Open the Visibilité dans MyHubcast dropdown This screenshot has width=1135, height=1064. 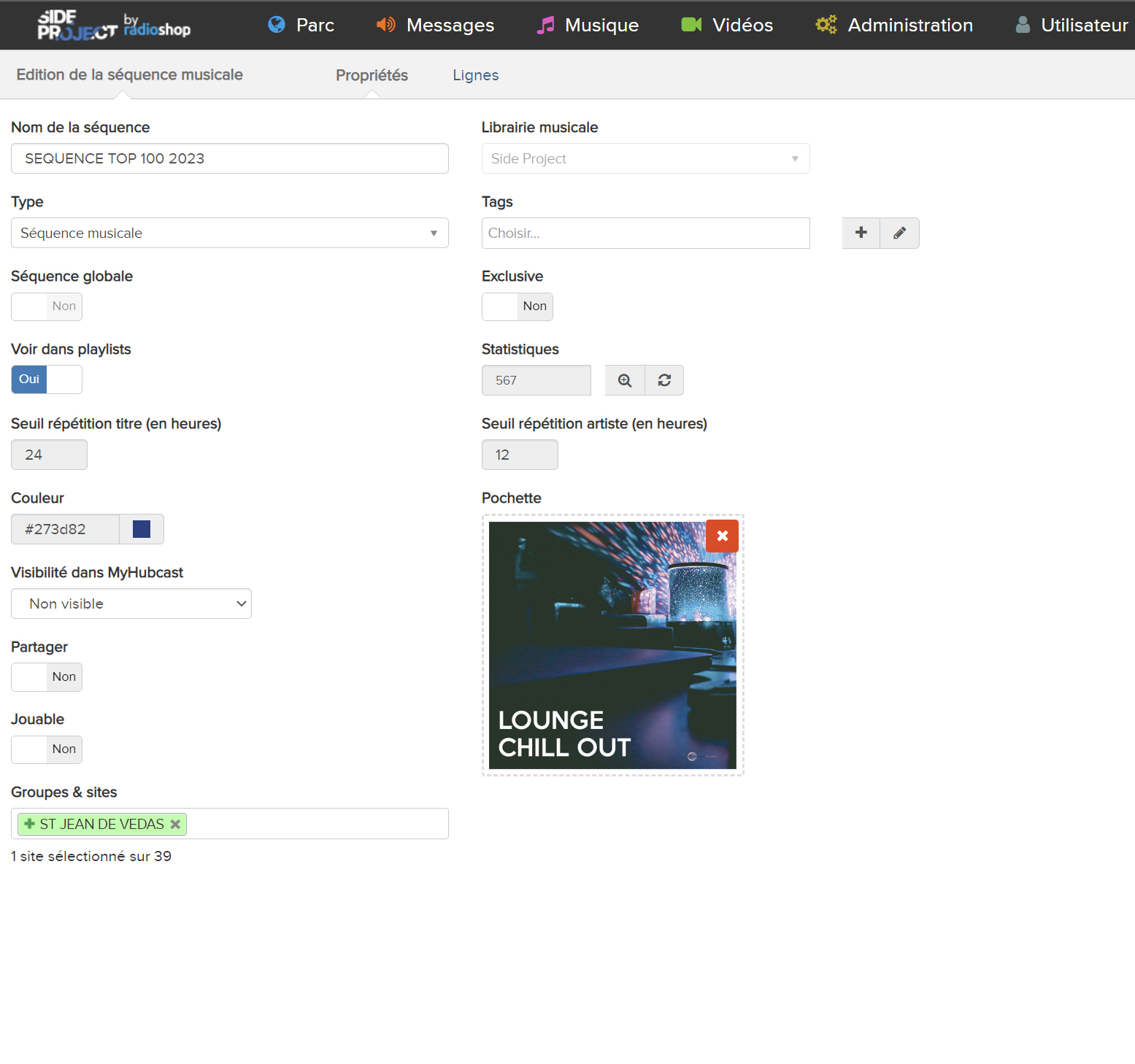[131, 604]
